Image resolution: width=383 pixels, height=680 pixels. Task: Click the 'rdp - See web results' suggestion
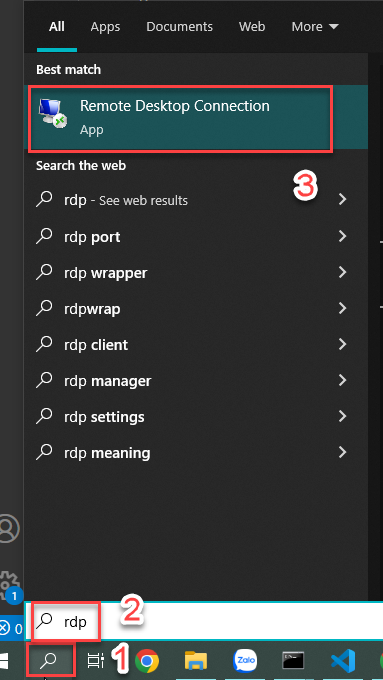196,200
